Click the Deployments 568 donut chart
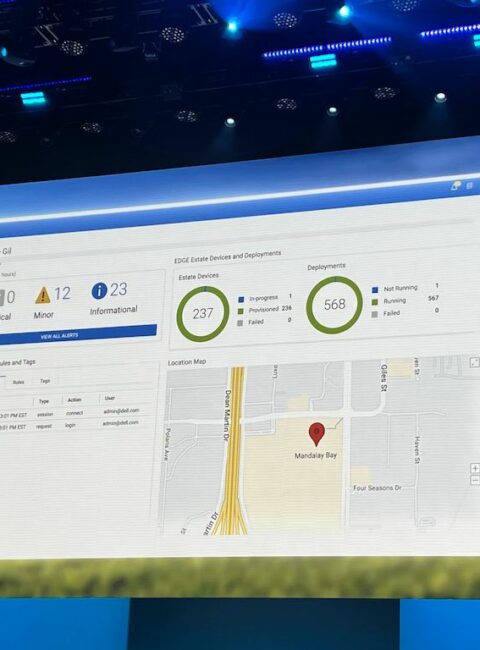The width and height of the screenshot is (480, 650). 334,305
